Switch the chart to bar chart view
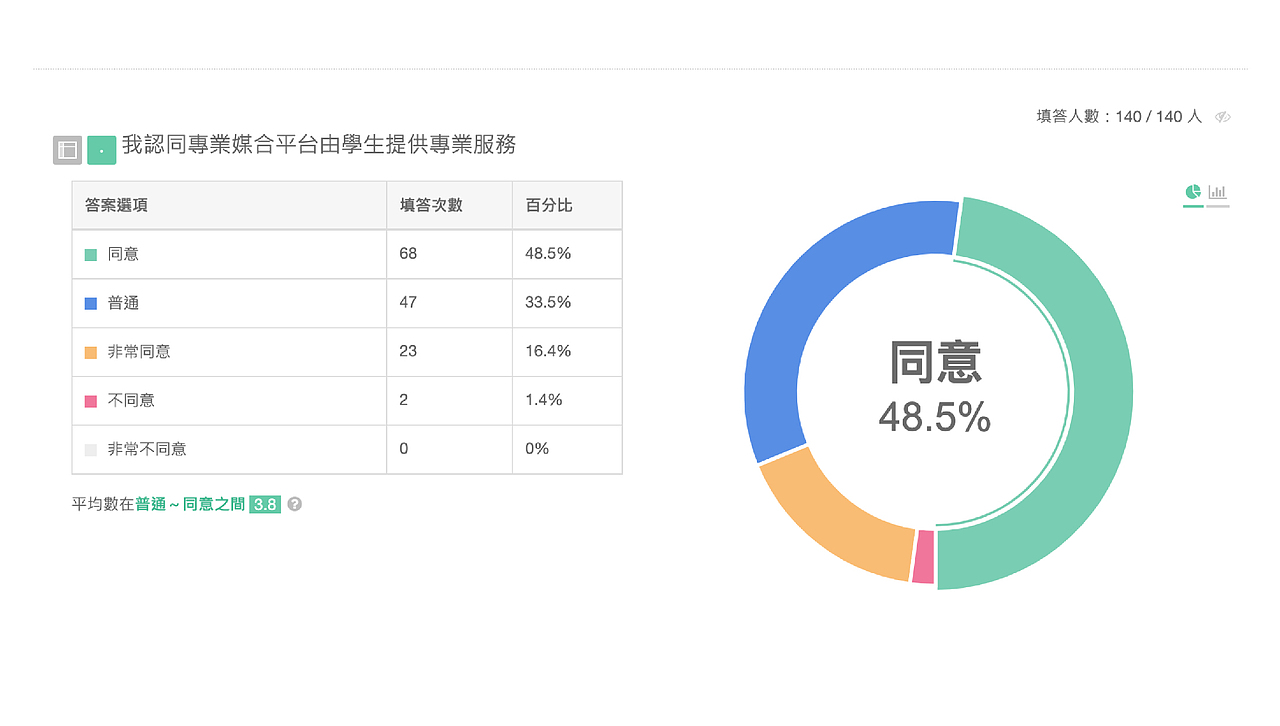The image size is (1280, 726). tap(1217, 192)
